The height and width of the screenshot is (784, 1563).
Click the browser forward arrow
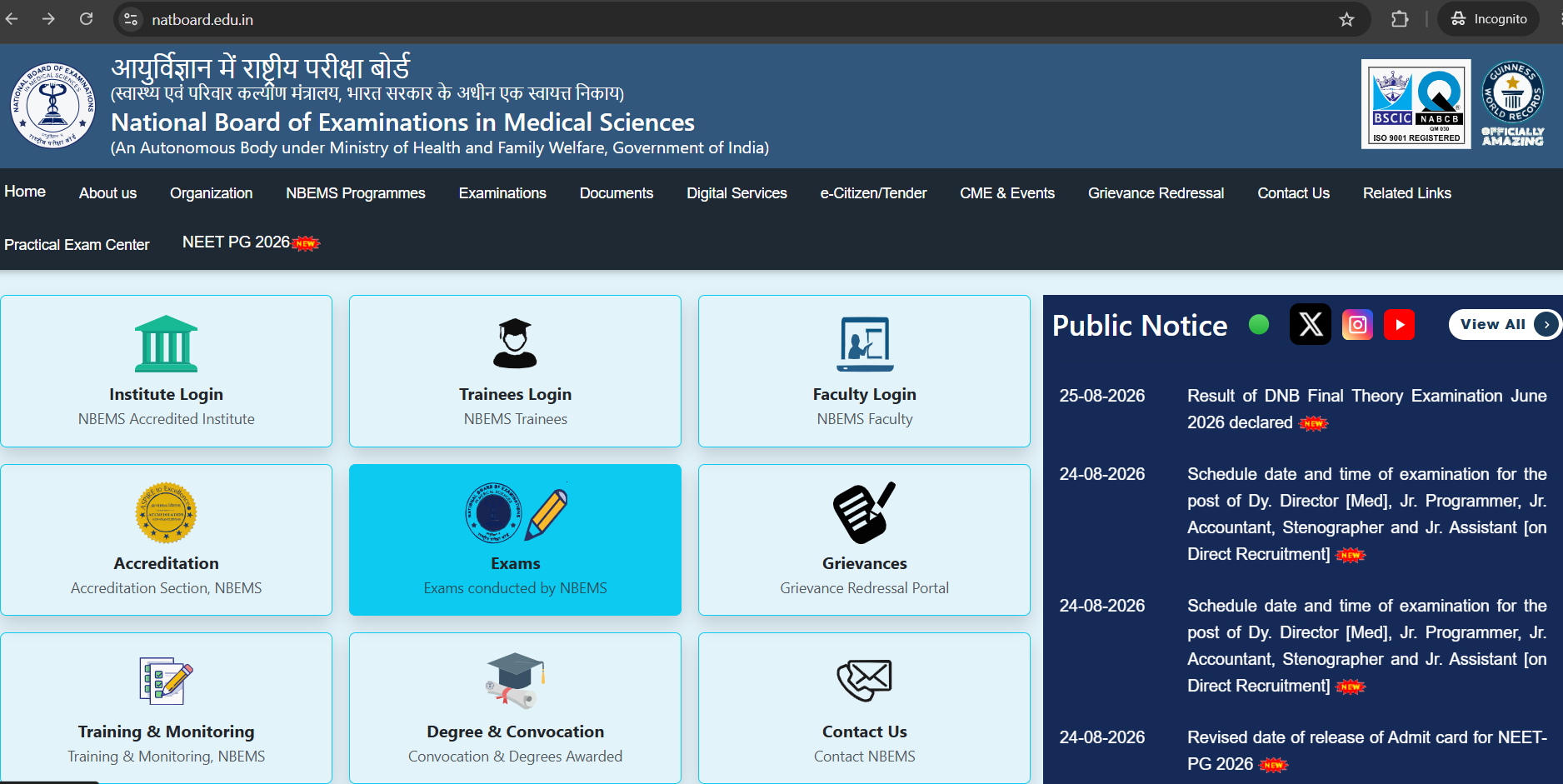tap(48, 18)
